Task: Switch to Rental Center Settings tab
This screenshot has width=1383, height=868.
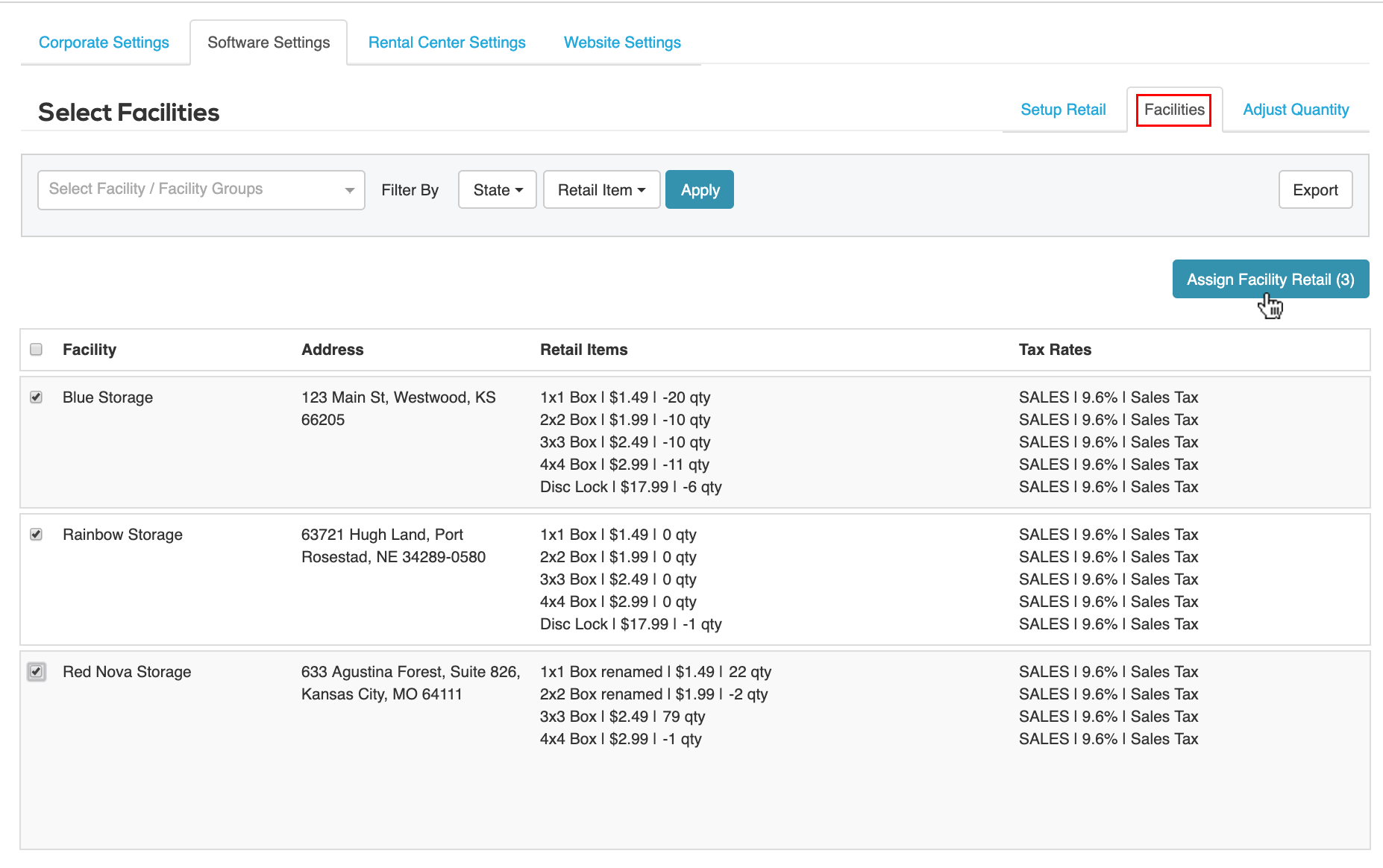Action: point(447,43)
